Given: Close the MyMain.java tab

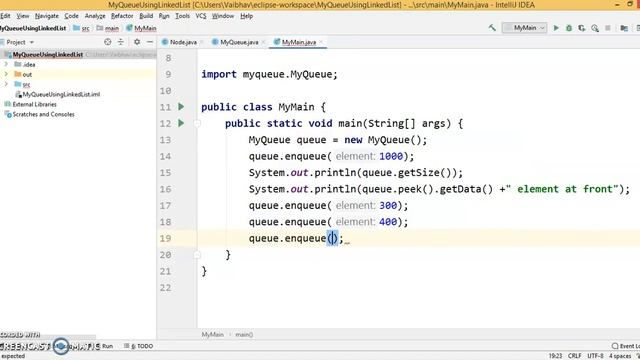Looking at the screenshot, I should [321, 42].
